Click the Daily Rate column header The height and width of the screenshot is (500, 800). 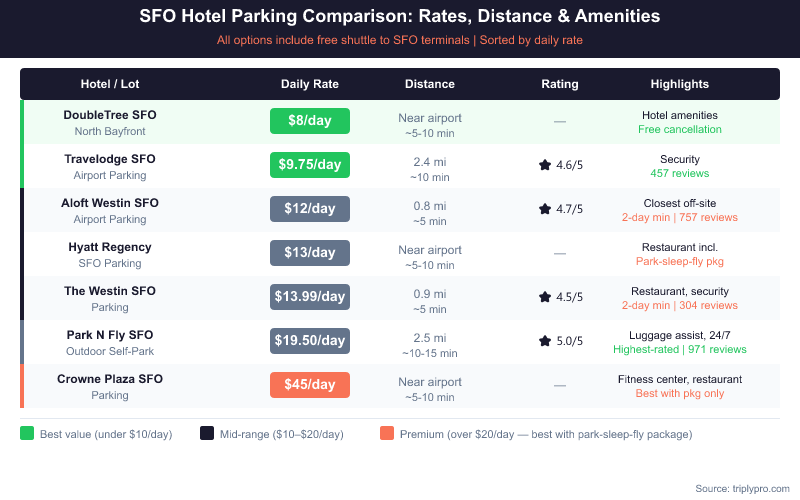pos(310,84)
